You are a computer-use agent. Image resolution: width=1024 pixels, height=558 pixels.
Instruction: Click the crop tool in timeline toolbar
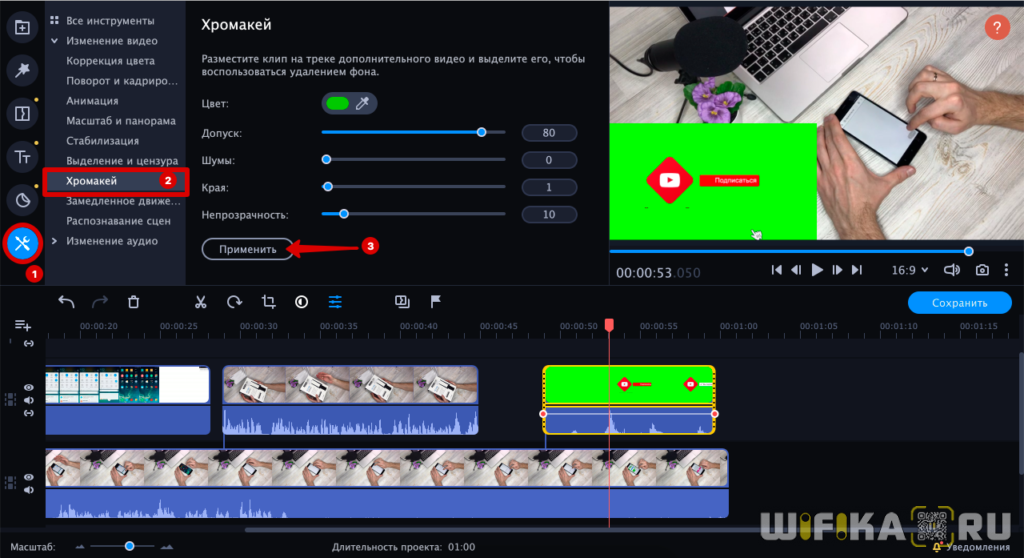point(268,302)
